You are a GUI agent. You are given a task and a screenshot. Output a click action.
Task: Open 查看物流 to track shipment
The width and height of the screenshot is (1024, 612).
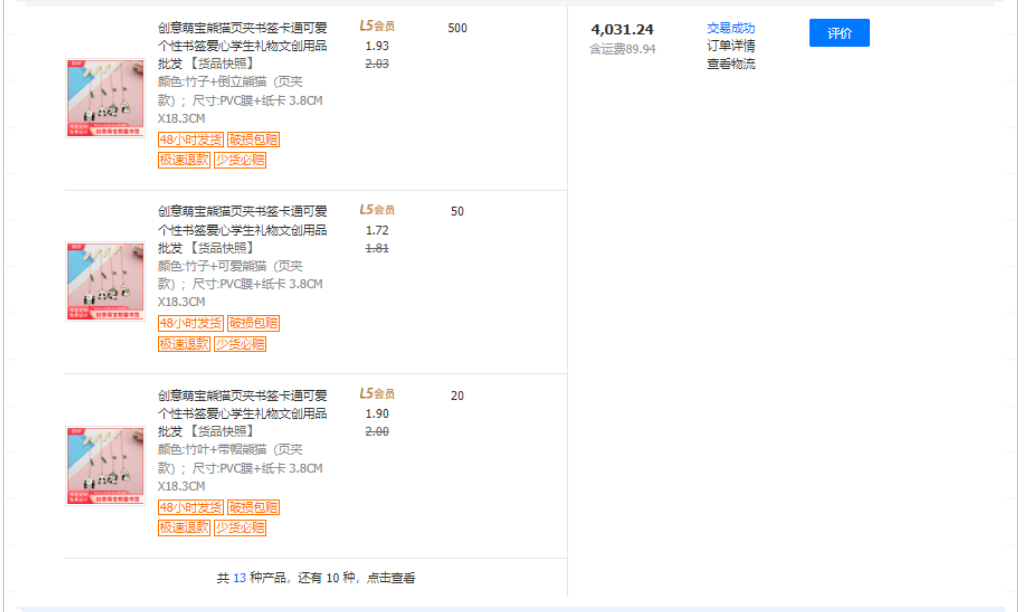click(731, 64)
